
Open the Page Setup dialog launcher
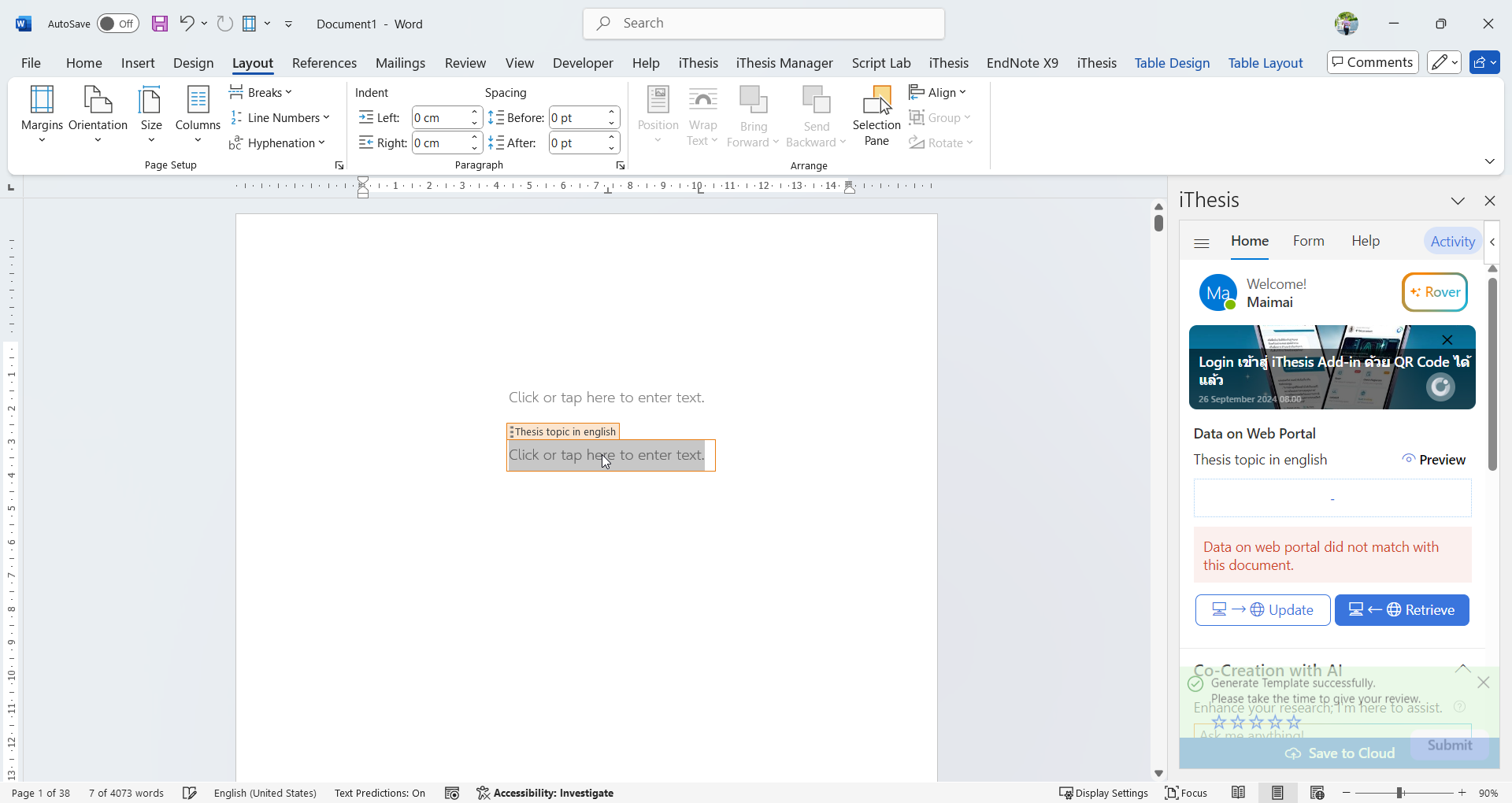coord(339,165)
